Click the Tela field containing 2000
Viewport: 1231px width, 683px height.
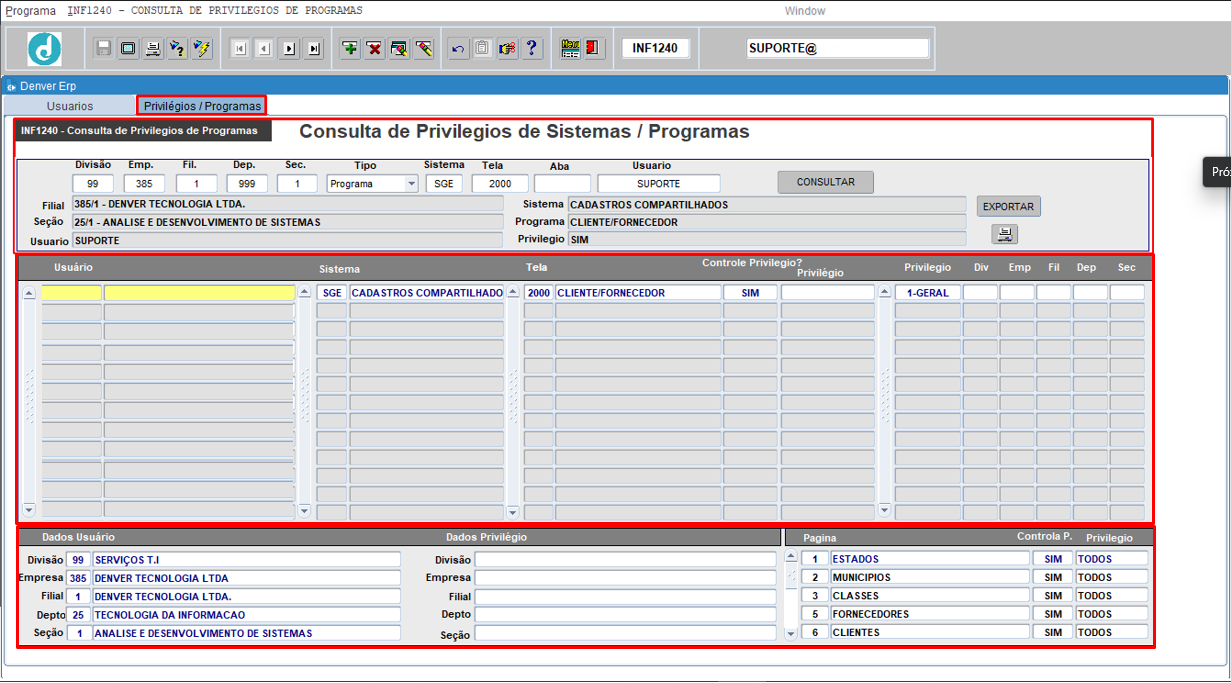point(500,184)
